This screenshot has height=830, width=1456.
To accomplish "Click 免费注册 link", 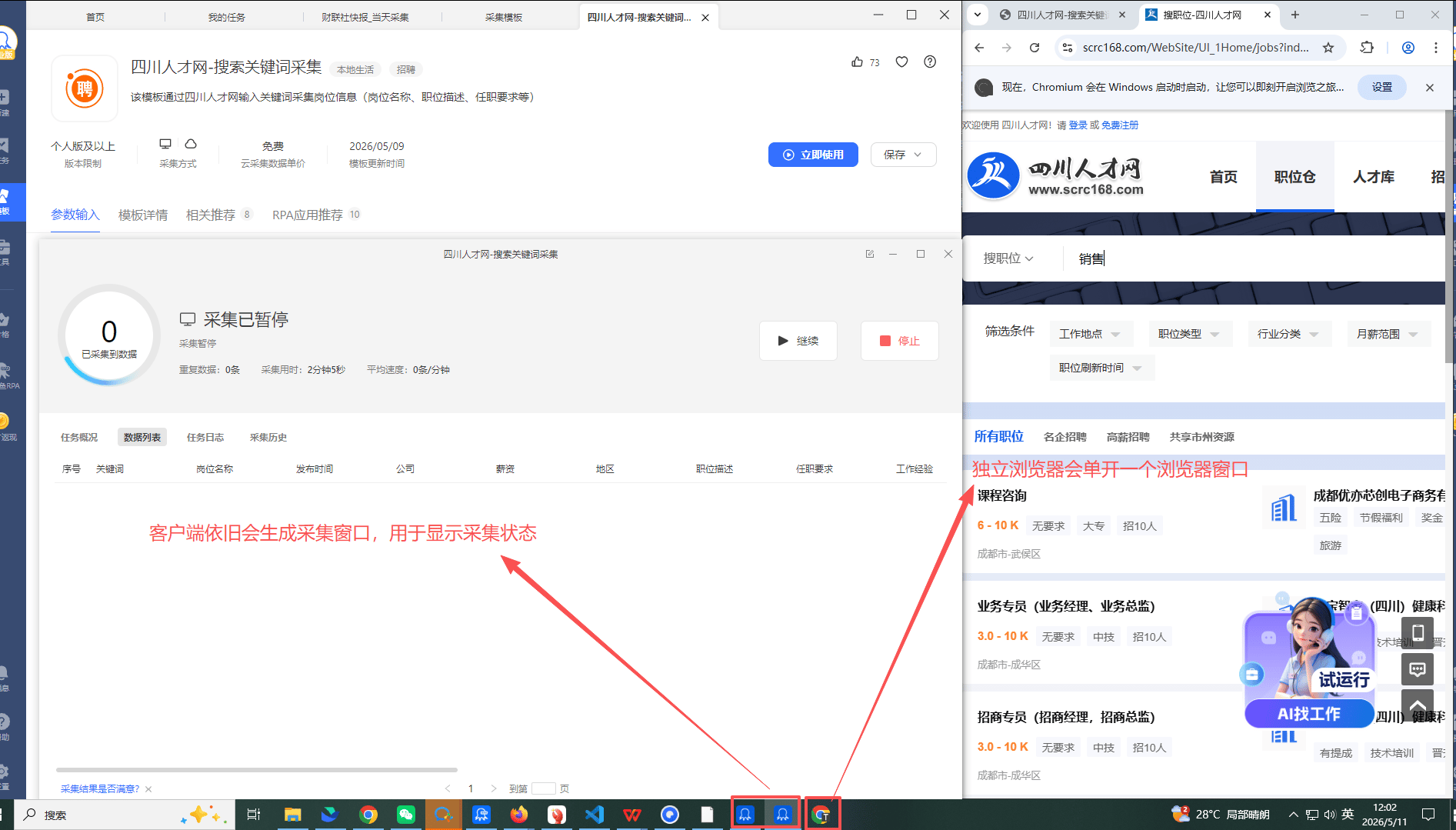I will pyautogui.click(x=1120, y=125).
